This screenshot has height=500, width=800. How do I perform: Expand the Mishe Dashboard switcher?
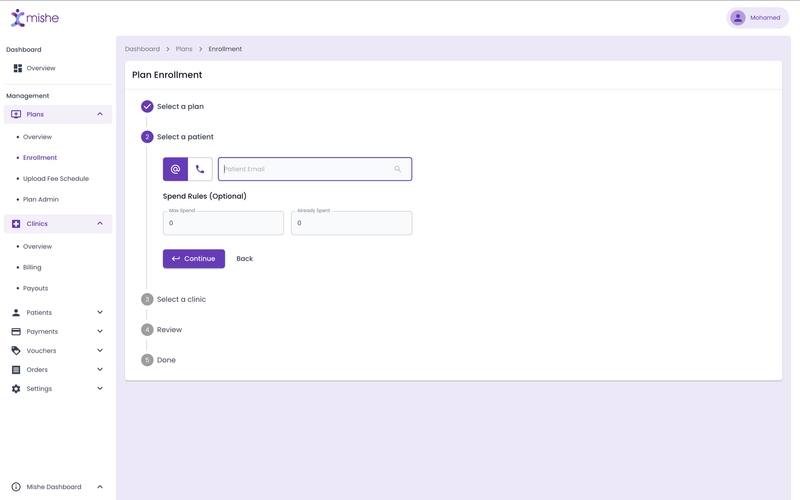(x=100, y=487)
